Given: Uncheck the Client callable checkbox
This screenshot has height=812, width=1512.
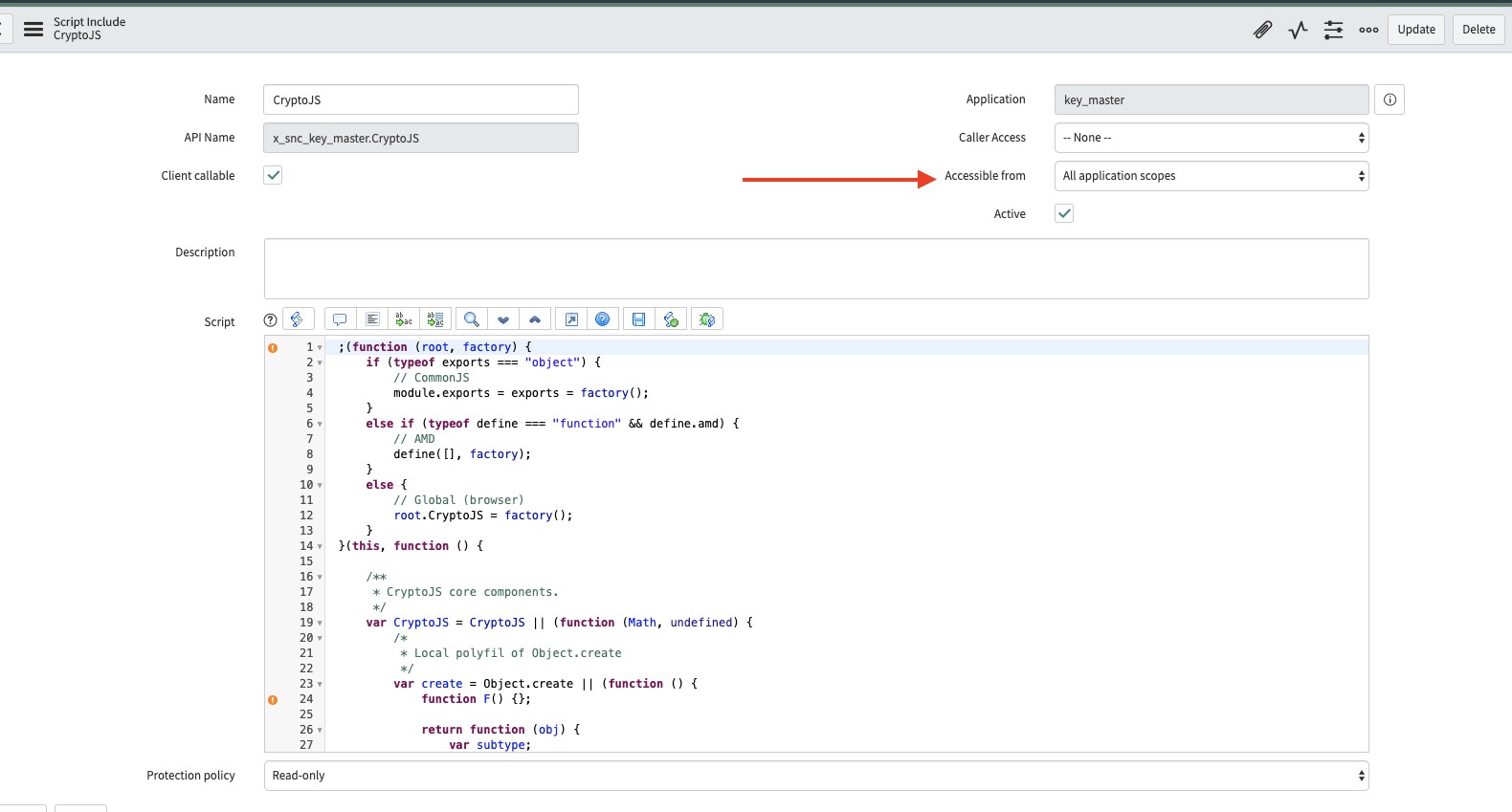Looking at the screenshot, I should [x=273, y=175].
